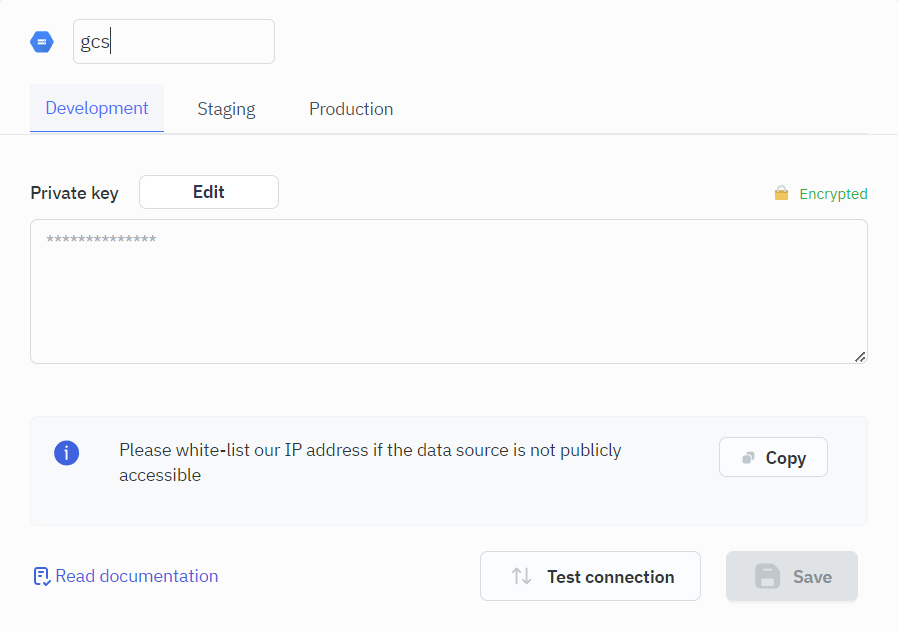The image size is (898, 631).
Task: Open the Staging environment tab
Action: pyautogui.click(x=226, y=109)
